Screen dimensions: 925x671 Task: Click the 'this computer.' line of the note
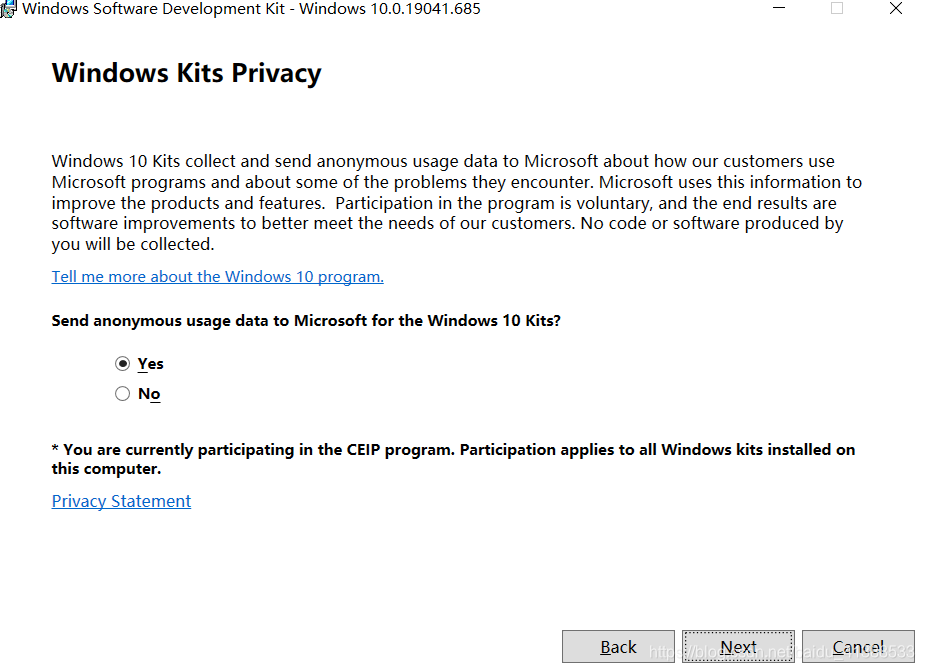coord(106,469)
